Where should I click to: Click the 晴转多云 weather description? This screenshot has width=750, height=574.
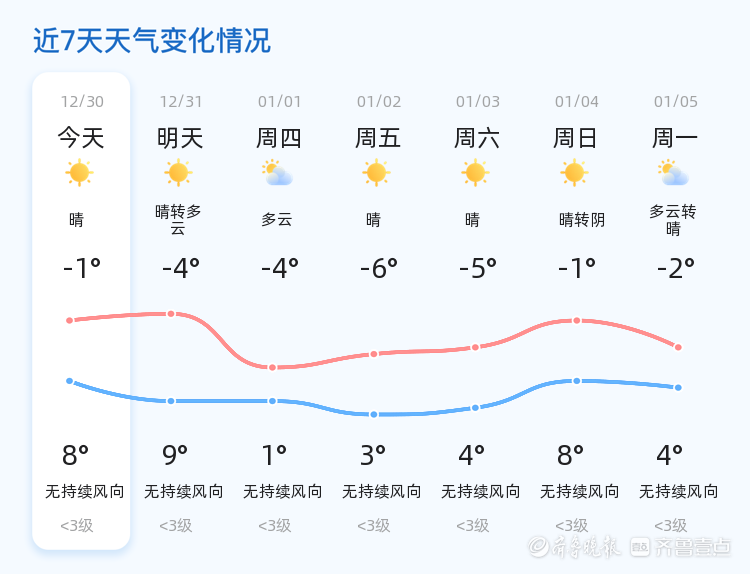pyautogui.click(x=179, y=220)
